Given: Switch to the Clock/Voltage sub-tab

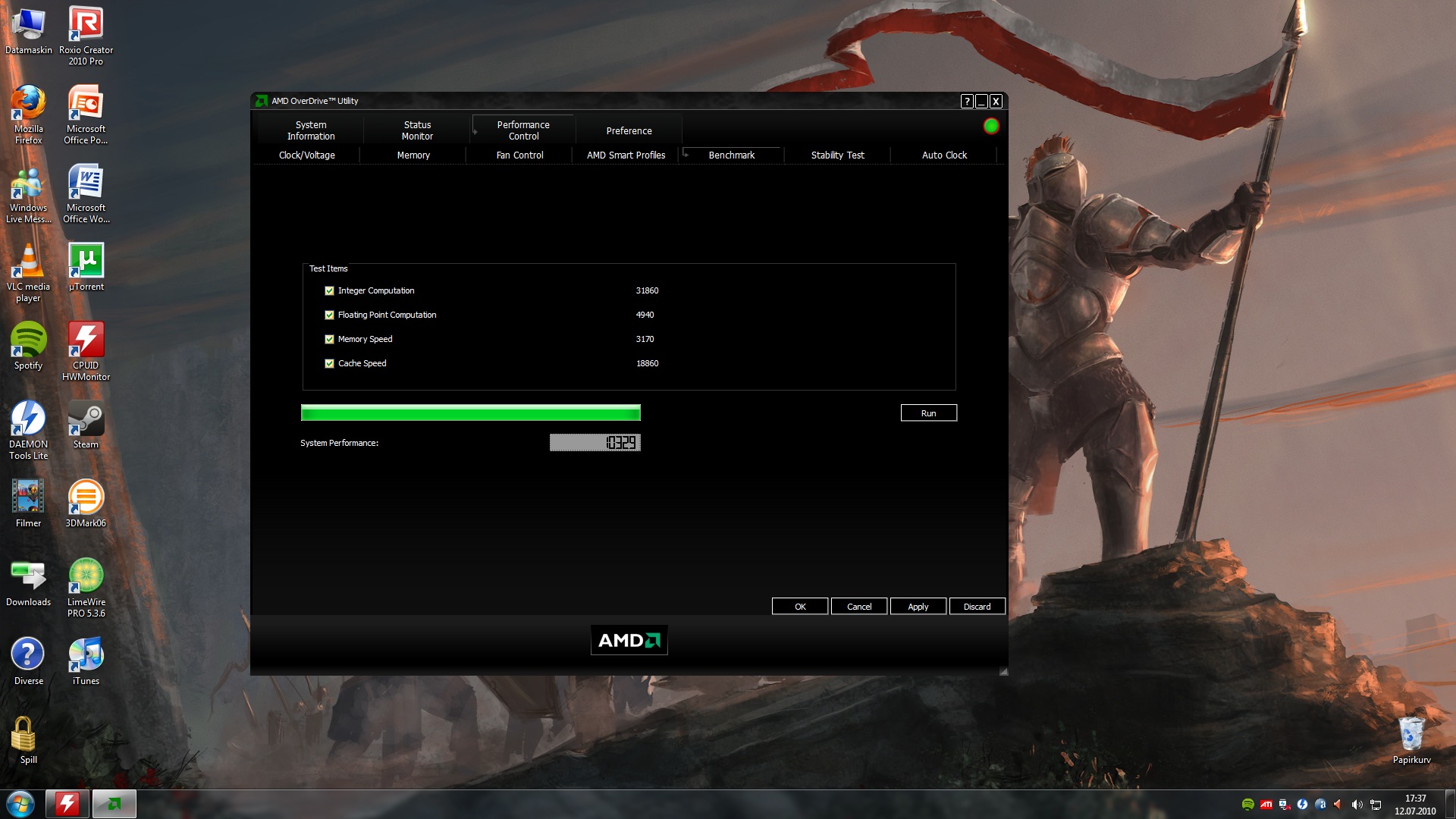Looking at the screenshot, I should coord(306,155).
